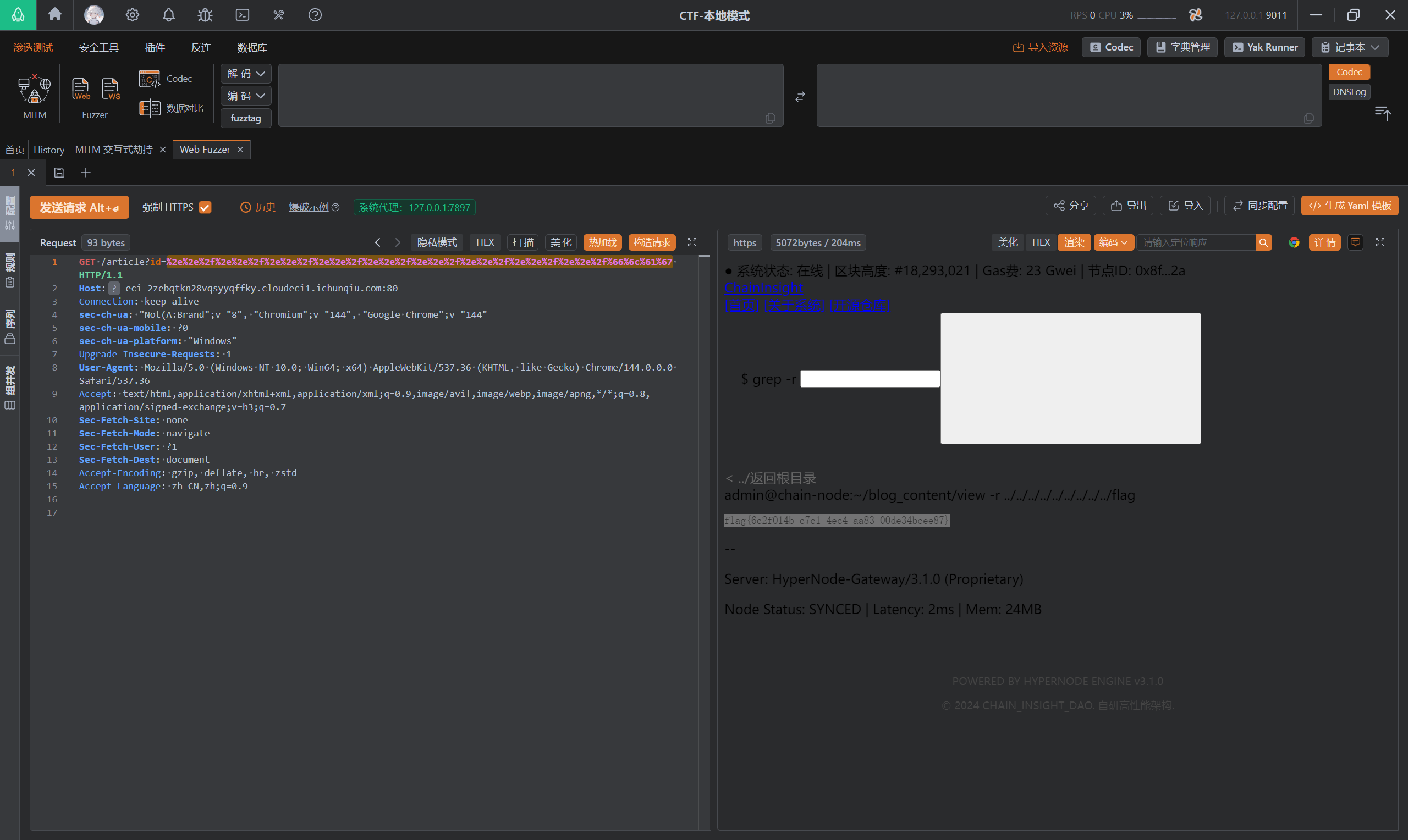Open response in Chrome browser icon
The image size is (1408, 840).
[x=1294, y=242]
